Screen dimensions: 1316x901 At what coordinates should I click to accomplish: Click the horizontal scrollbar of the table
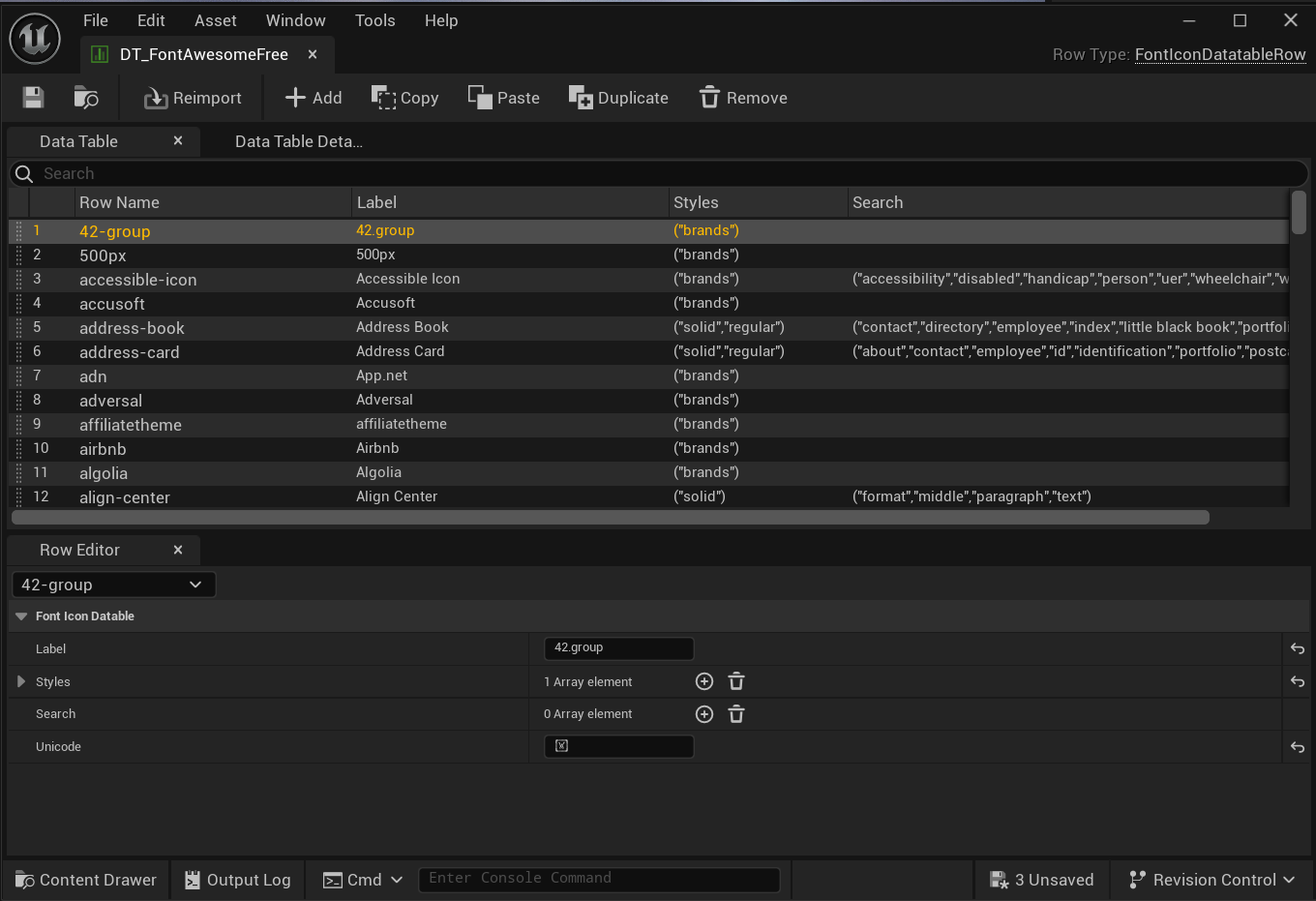coord(610,517)
